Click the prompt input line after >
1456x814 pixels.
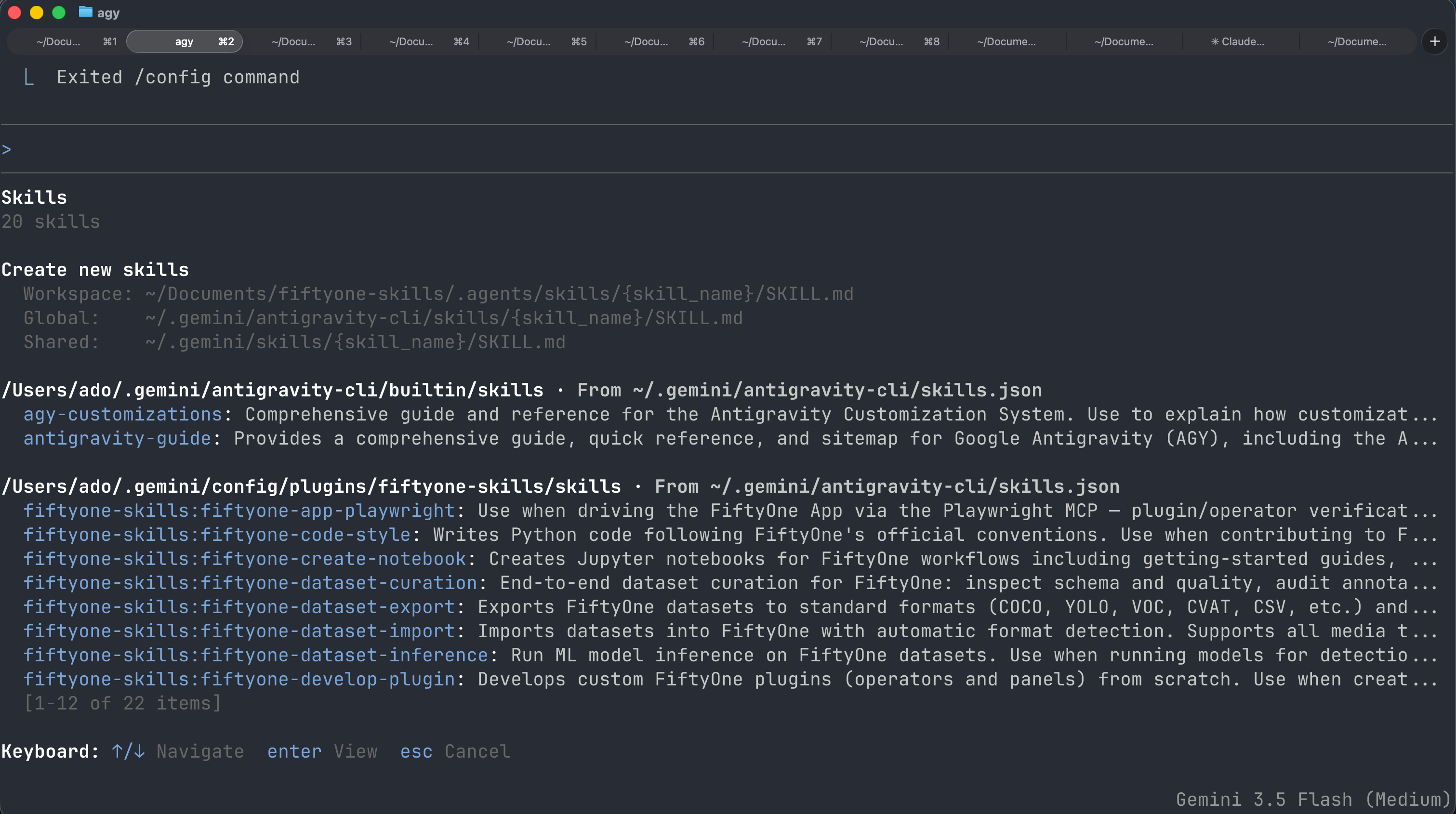(x=728, y=149)
